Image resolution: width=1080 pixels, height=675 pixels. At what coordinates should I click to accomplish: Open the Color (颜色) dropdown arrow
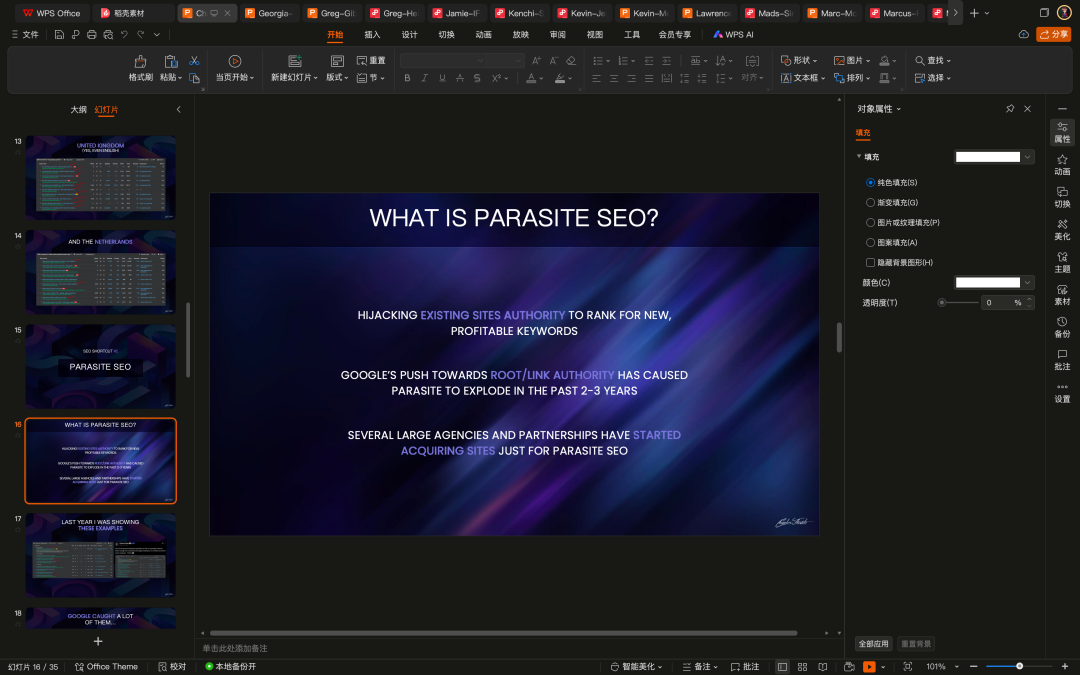point(1028,282)
